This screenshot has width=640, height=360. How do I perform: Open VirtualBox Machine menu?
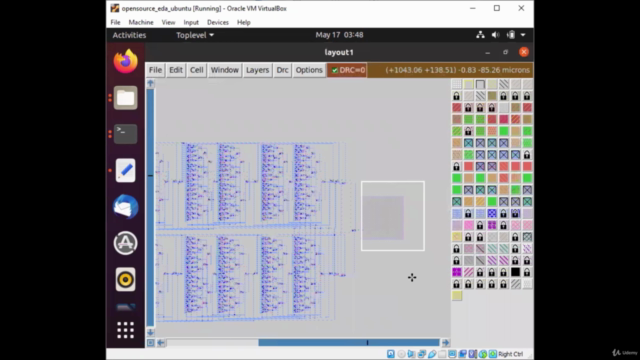141,22
